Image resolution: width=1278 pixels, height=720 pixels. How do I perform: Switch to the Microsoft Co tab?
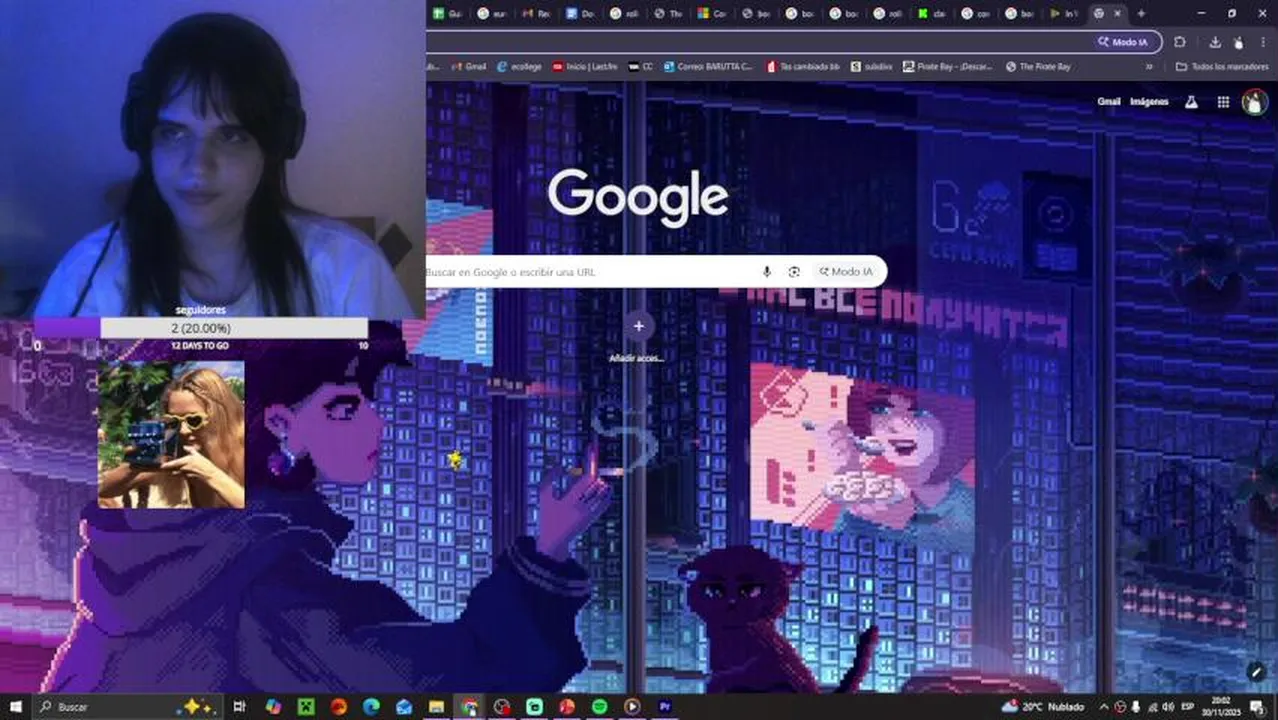click(710, 14)
